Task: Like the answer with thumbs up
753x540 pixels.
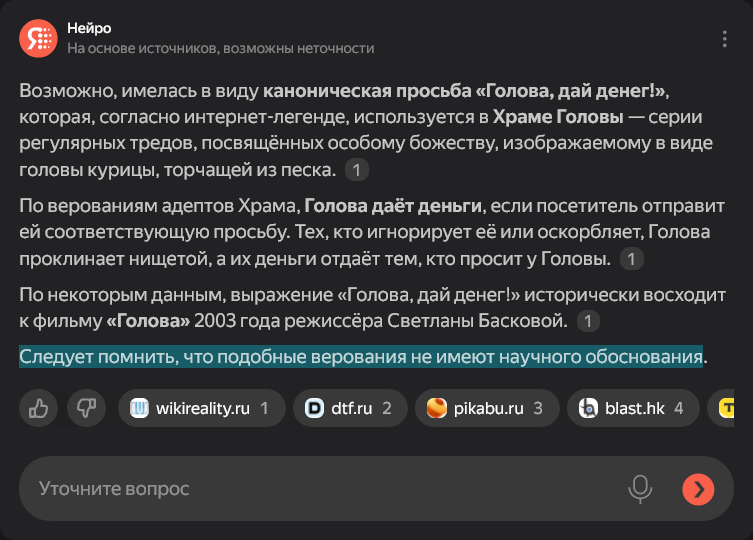Action: [39, 408]
